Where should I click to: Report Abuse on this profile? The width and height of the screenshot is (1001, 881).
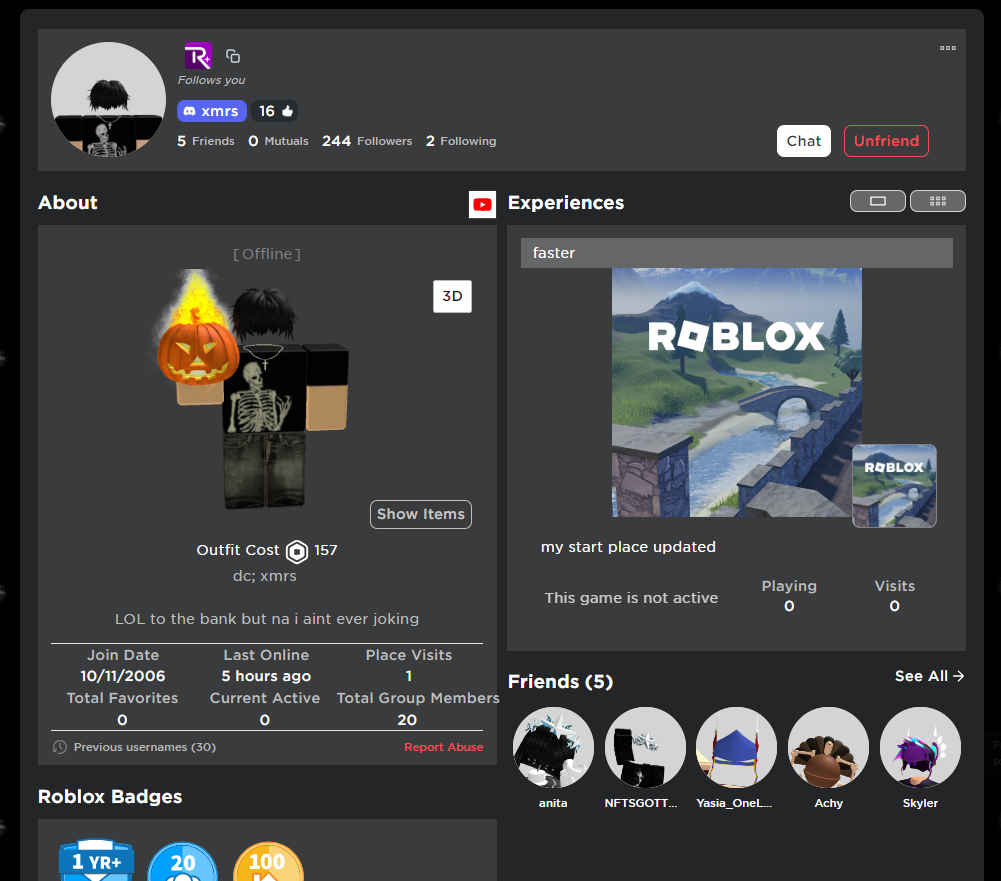pos(443,746)
